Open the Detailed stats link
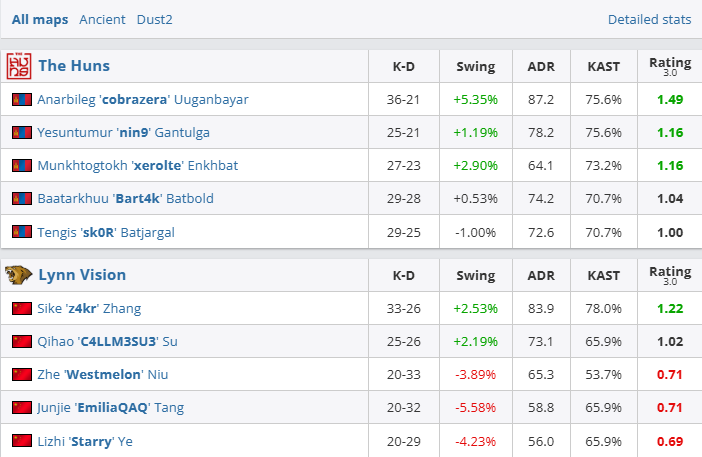This screenshot has width=702, height=457. tap(649, 19)
